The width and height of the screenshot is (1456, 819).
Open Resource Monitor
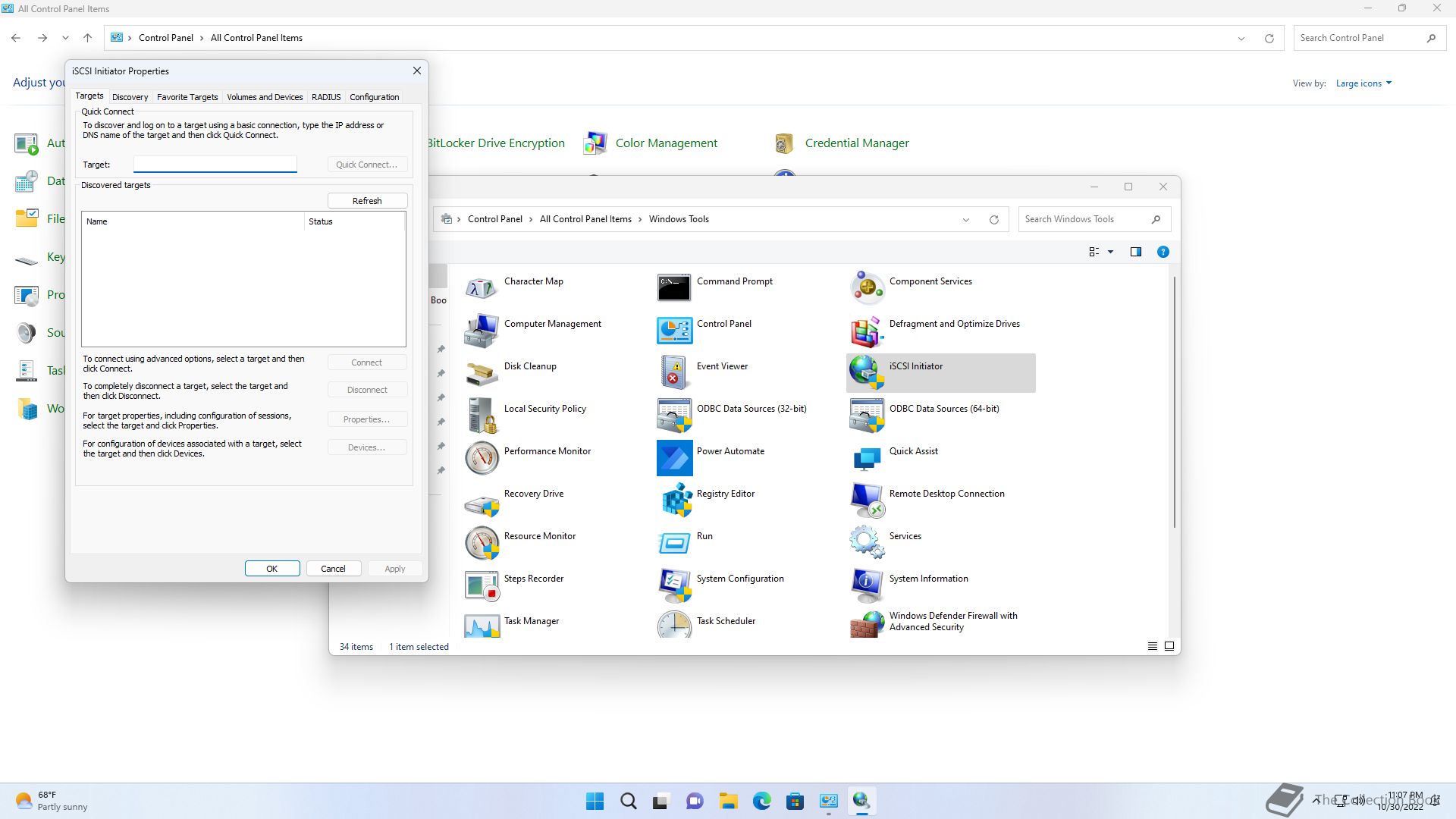481,542
